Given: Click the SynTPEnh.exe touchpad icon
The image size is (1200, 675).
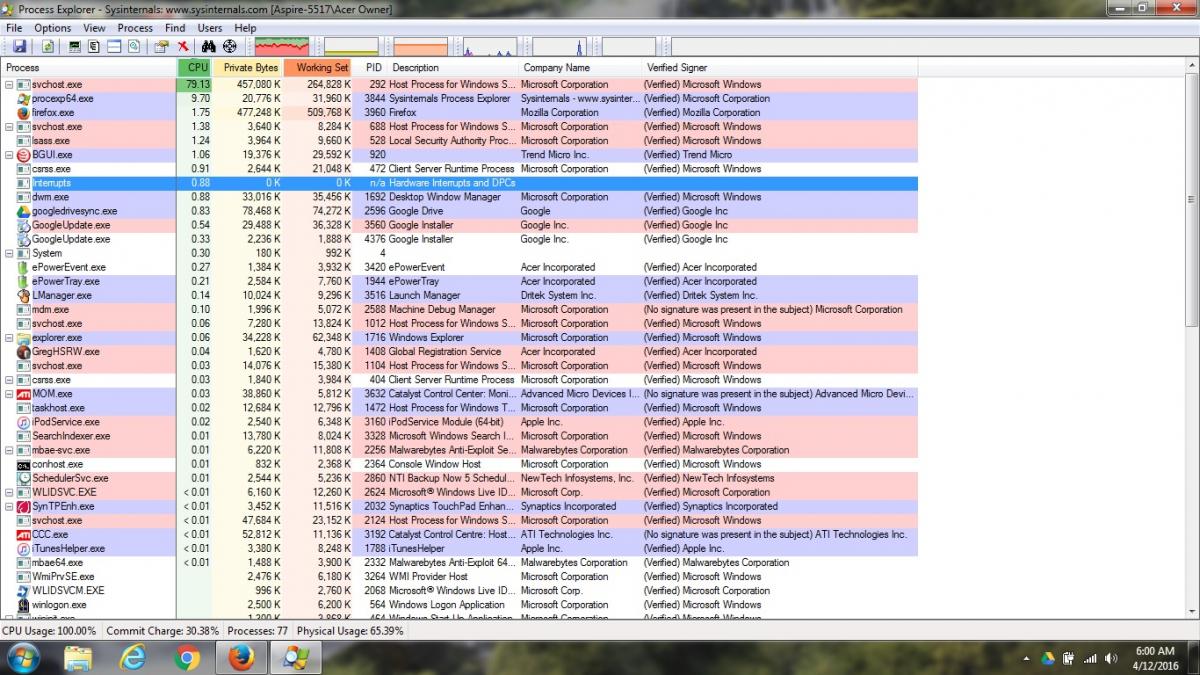Looking at the screenshot, I should 24,506.
